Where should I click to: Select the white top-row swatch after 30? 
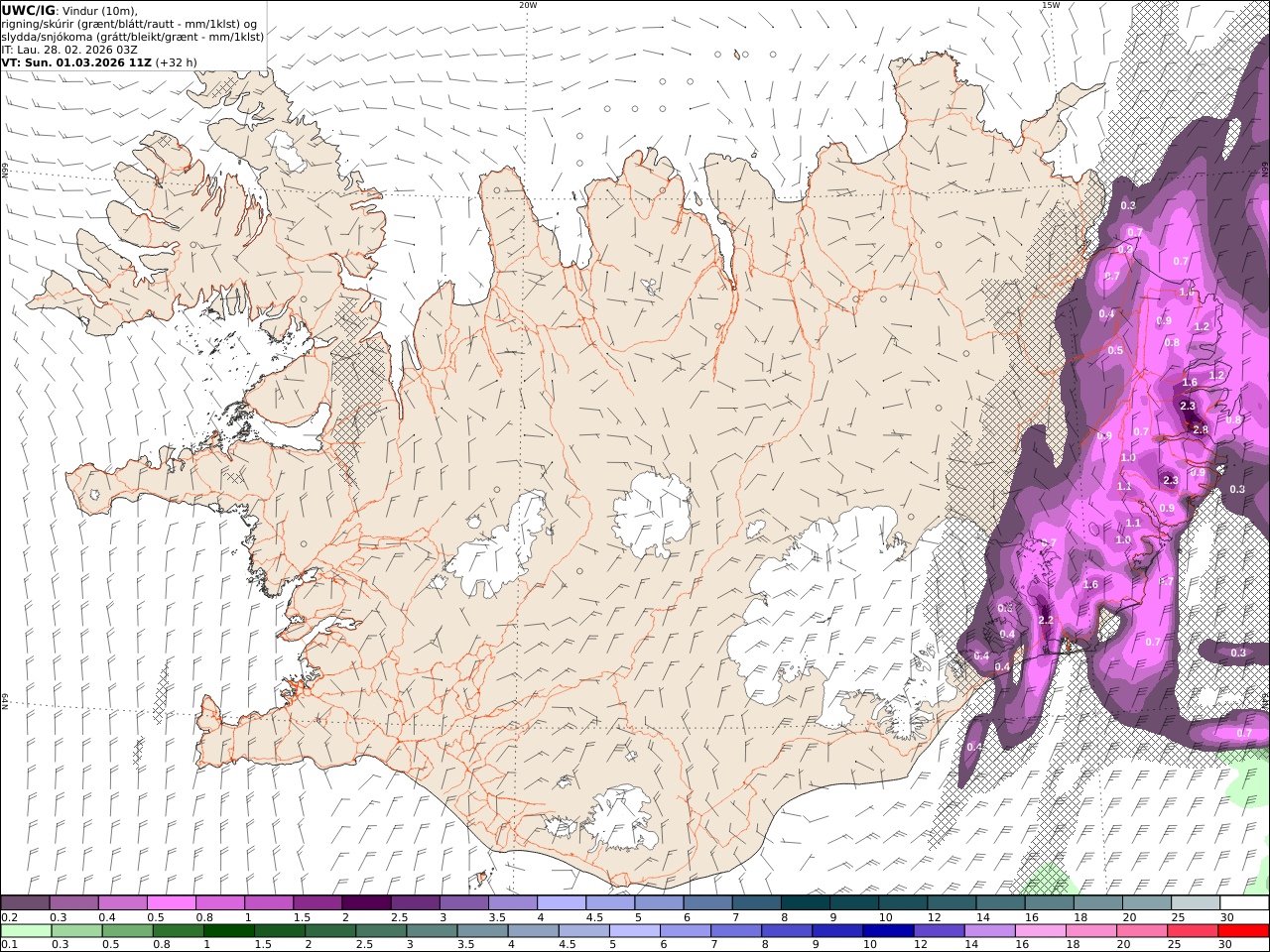click(1245, 903)
